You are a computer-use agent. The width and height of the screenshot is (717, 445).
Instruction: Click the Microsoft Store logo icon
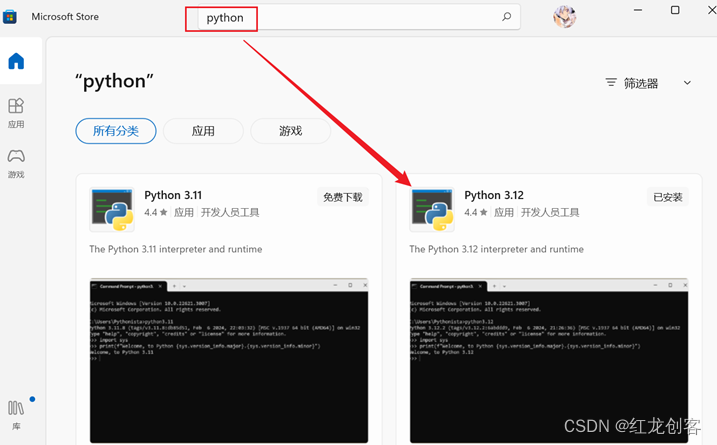10,17
